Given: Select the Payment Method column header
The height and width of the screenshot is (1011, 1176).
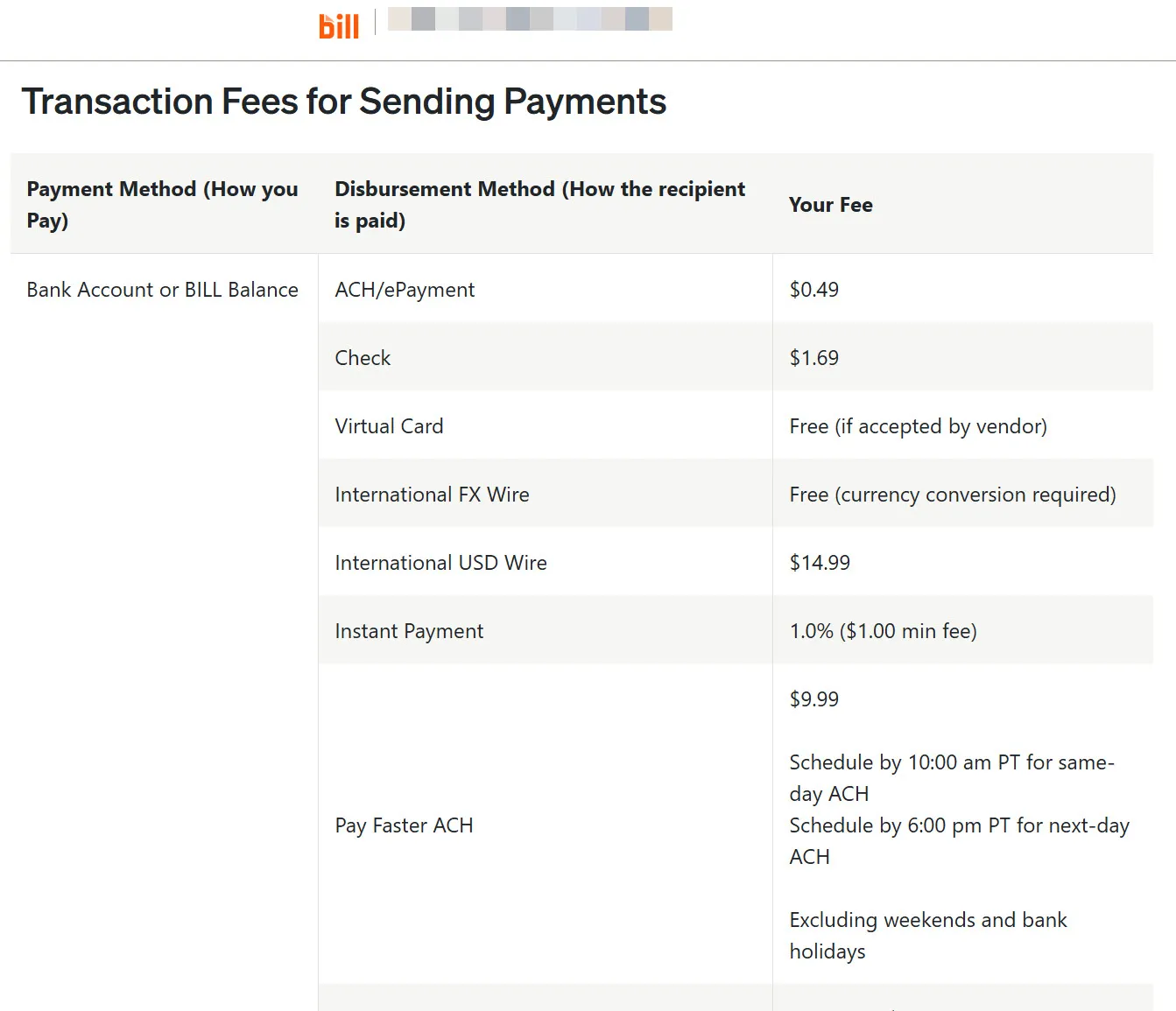Looking at the screenshot, I should (x=163, y=205).
